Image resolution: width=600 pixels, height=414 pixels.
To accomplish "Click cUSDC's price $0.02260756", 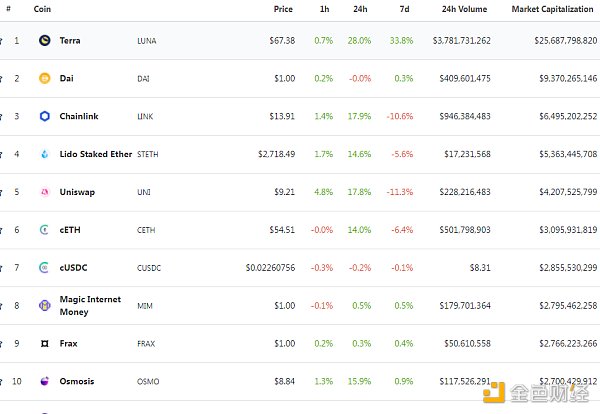I will tap(271, 267).
